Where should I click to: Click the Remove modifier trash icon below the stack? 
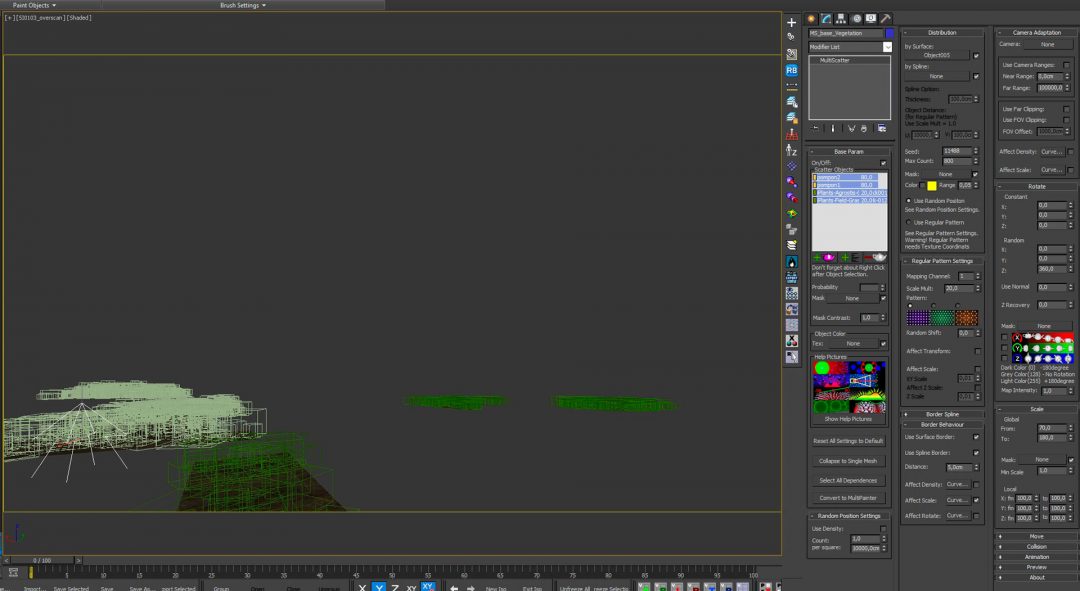pyautogui.click(x=866, y=127)
